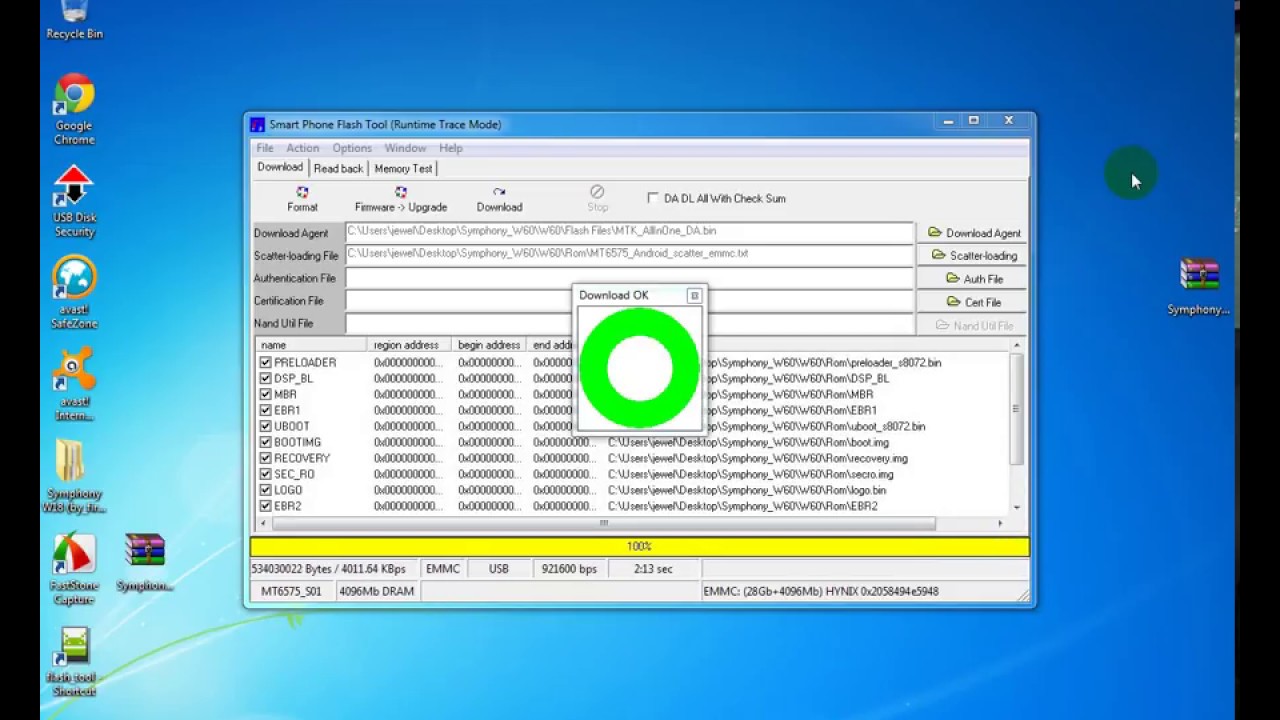Close the Download OK popup

click(694, 295)
